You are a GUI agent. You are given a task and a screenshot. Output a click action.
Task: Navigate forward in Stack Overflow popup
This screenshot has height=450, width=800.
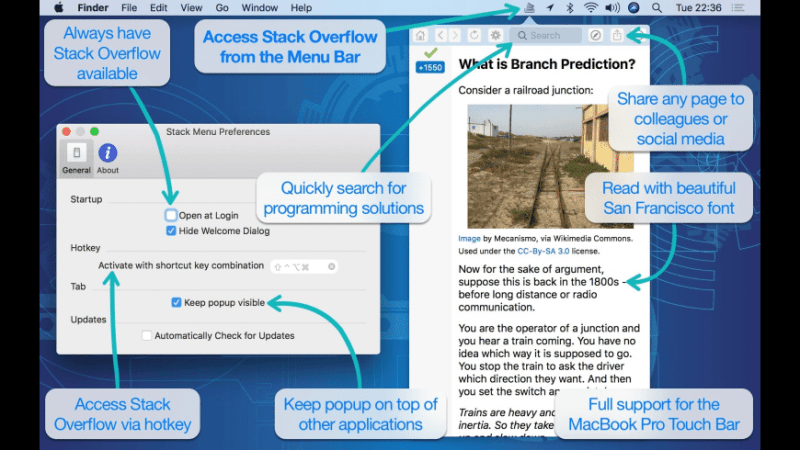point(455,35)
